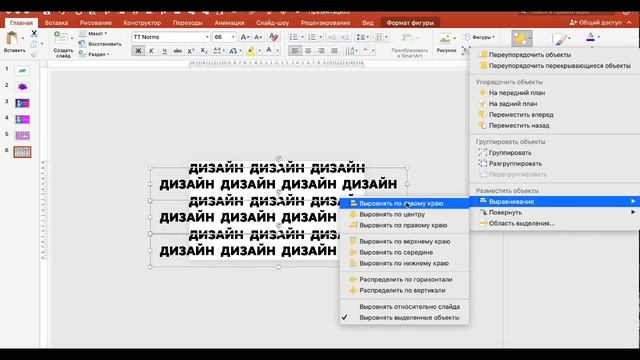Click the Arrange objects icon in ribbon
Viewport: 640px width, 360px height.
tap(522, 38)
